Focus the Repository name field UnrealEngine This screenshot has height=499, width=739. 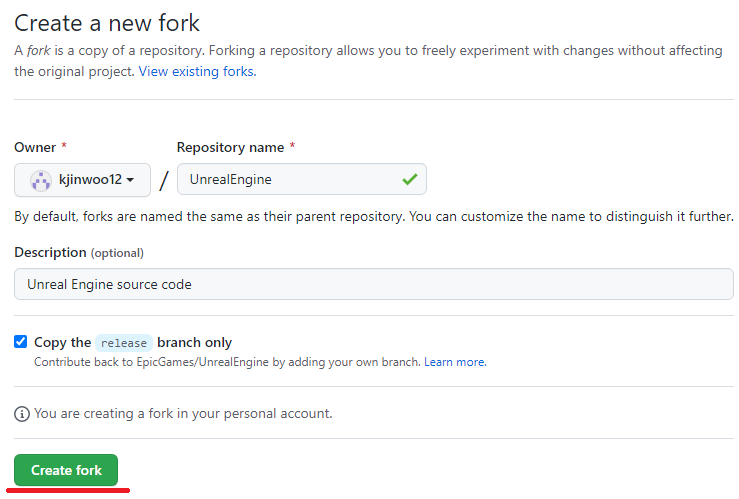point(302,179)
